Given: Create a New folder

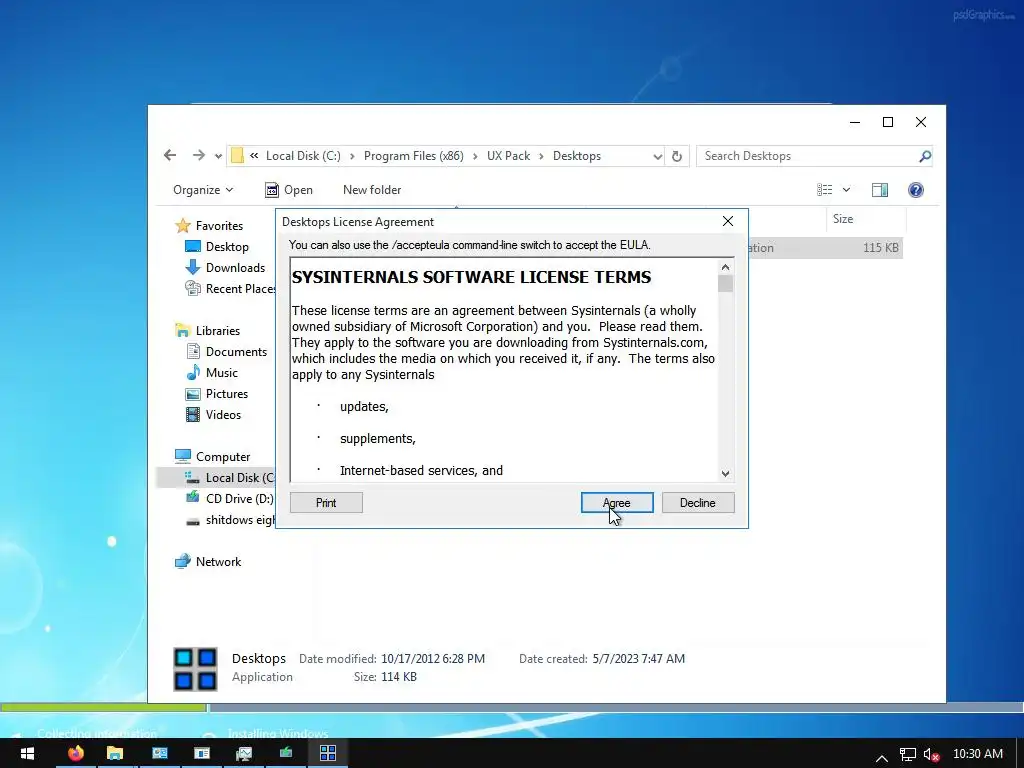Looking at the screenshot, I should 372,189.
